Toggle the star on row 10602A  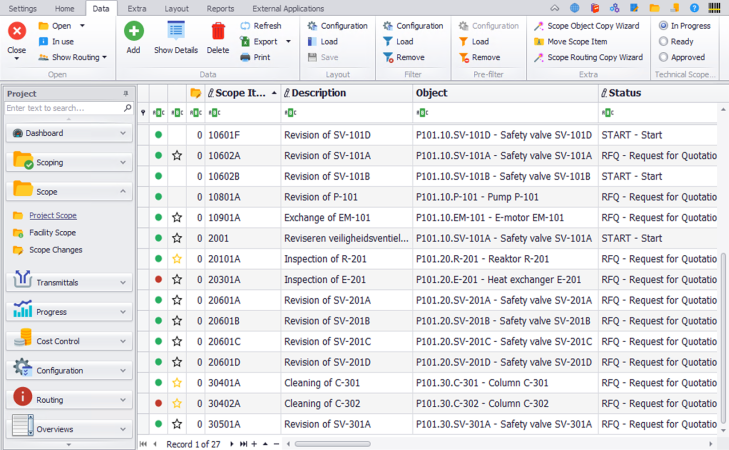[x=177, y=155]
